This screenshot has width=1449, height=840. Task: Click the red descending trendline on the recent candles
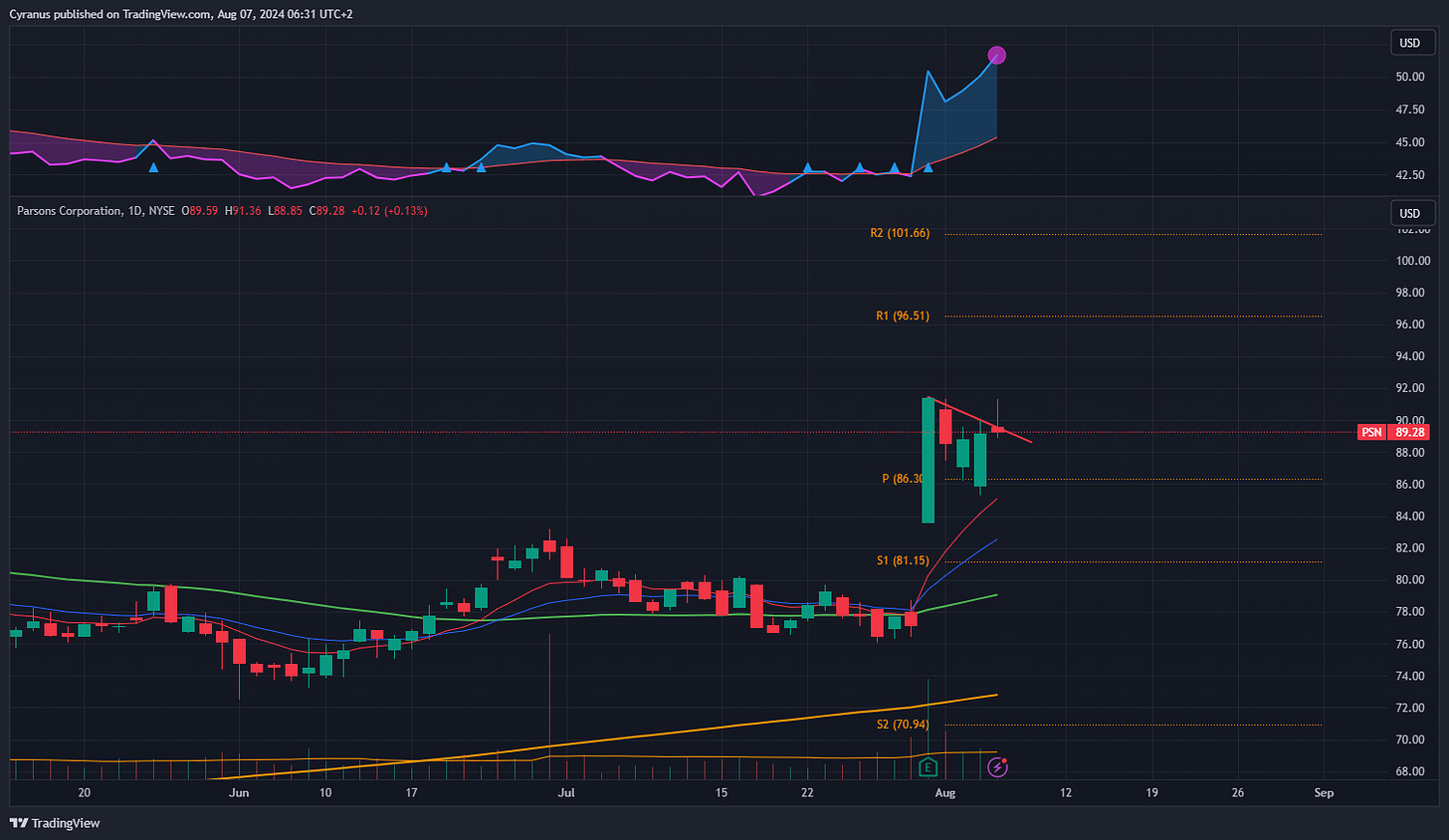point(980,419)
